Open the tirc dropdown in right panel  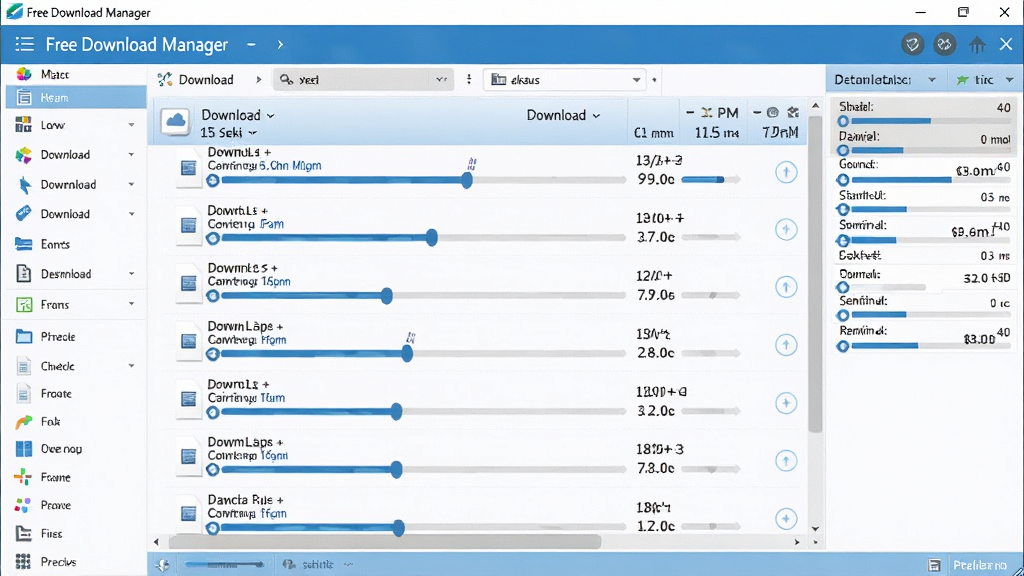[x=1010, y=80]
